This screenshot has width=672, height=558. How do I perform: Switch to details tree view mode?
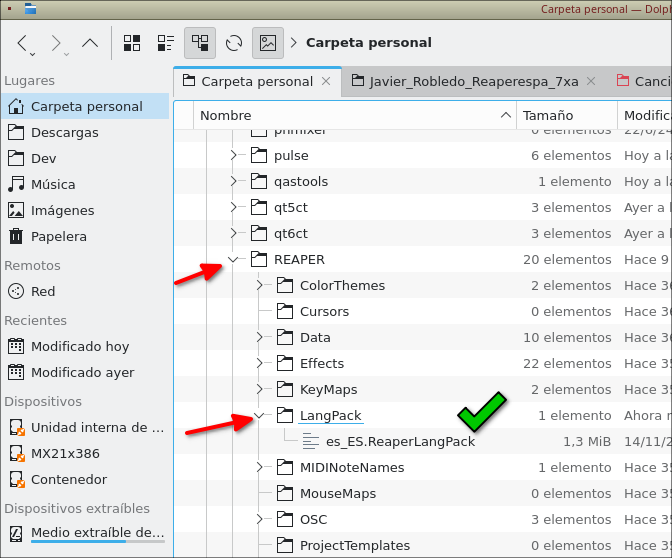click(200, 43)
